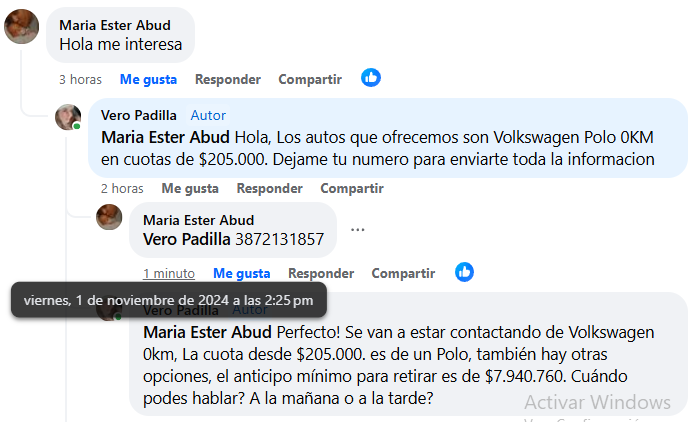
Task: Click Maria's small avatar beside the phone number reply
Action: tap(109, 216)
